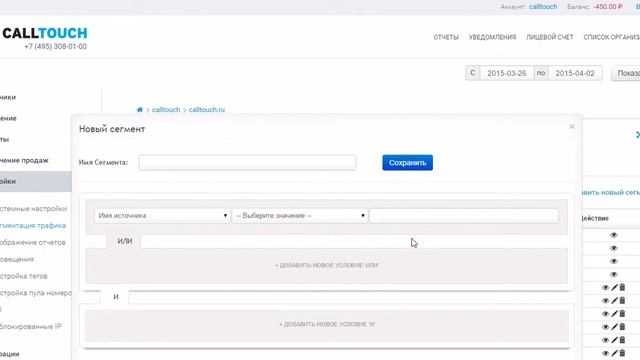Close the Новый сегмент dialog with X

click(572, 127)
